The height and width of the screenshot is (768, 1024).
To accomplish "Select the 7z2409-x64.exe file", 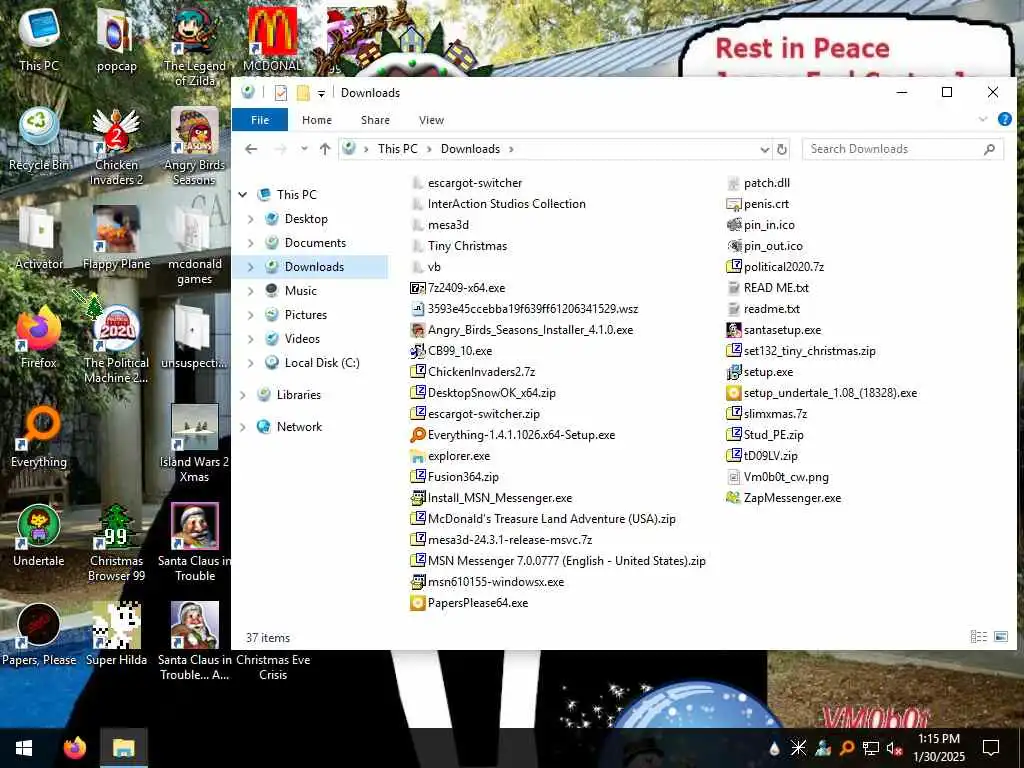I will click(x=457, y=288).
